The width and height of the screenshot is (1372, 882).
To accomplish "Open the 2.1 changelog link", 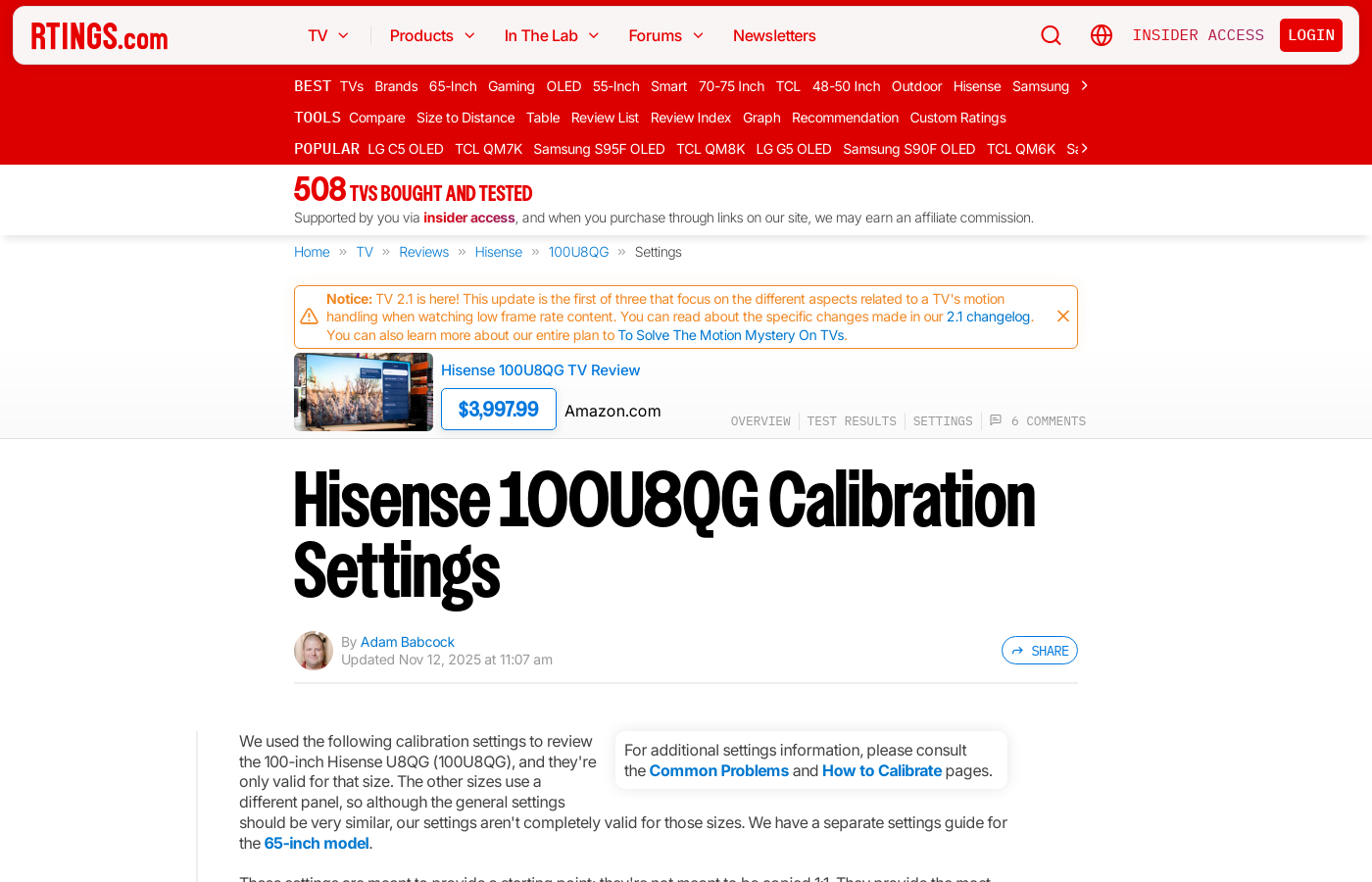I will 988,317.
